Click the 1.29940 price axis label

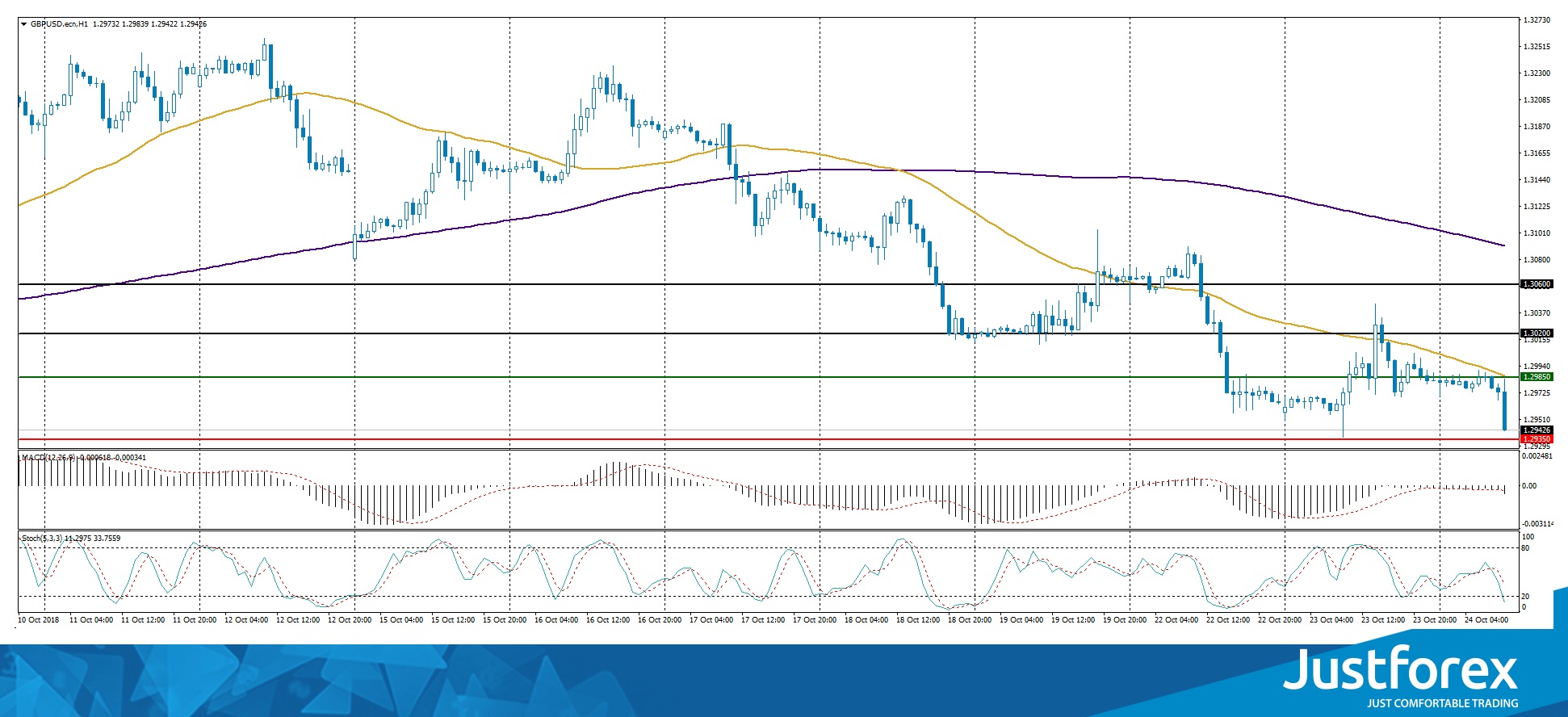click(1536, 367)
